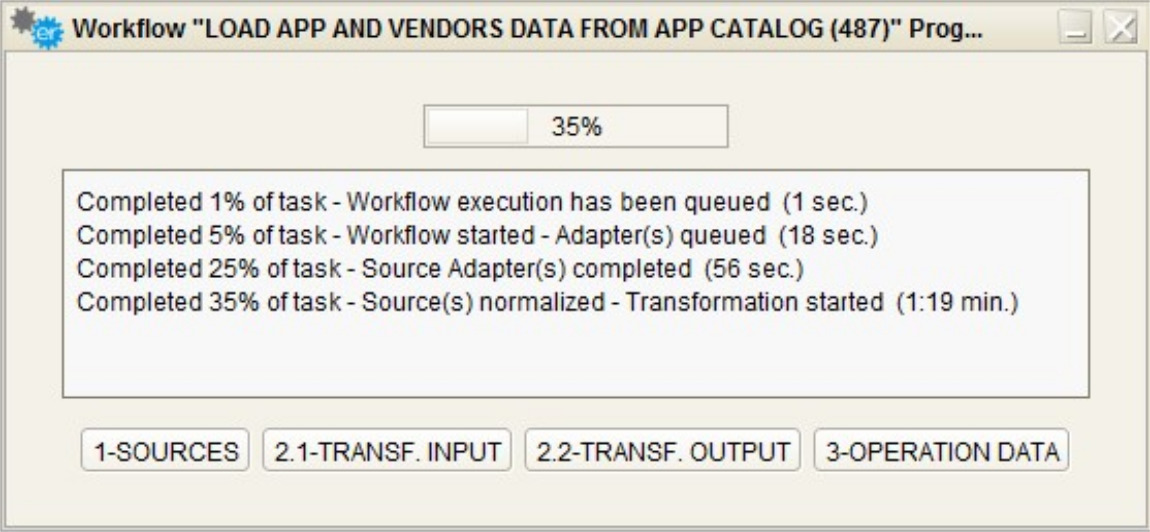Click the gear application icon in title bar

click(x=35, y=28)
